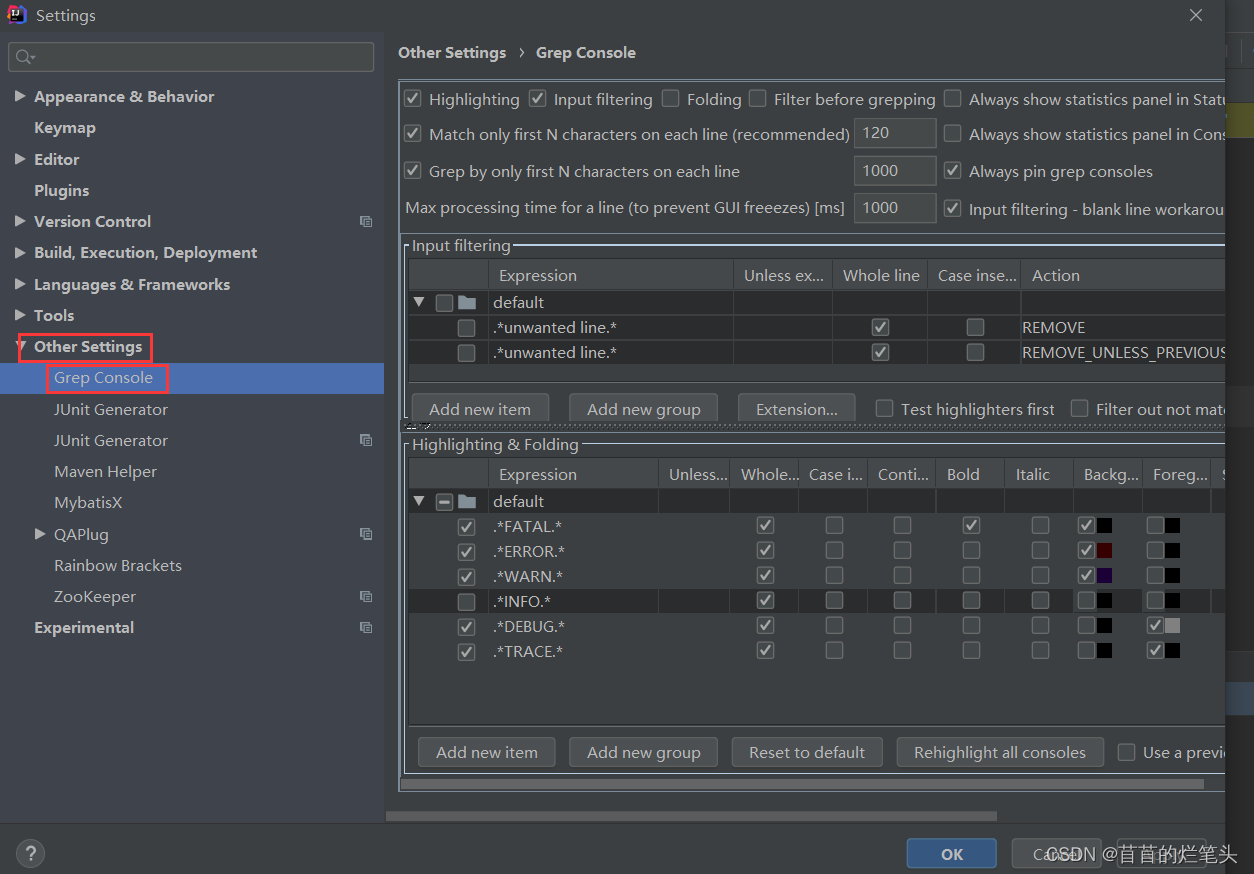Screen dimensions: 1254x874
Task: Click the REMOVE action cell
Action: pos(1123,327)
